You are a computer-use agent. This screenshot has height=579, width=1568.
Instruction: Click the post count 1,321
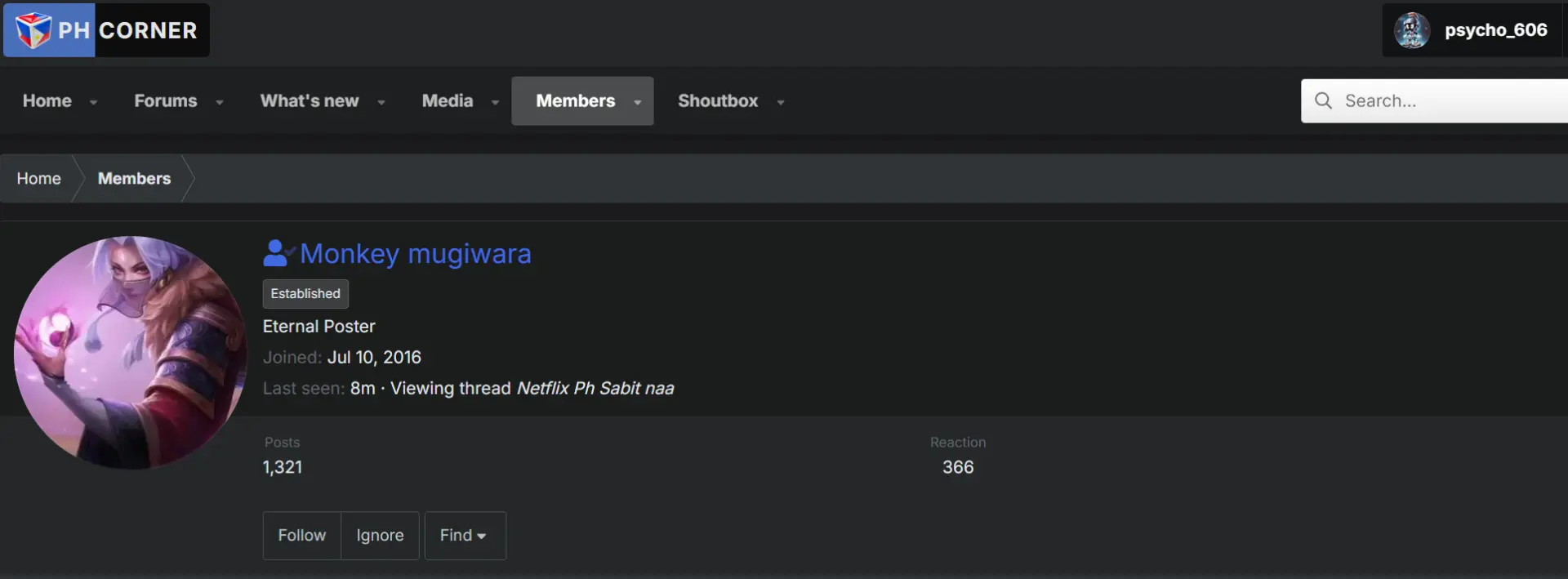(x=283, y=467)
